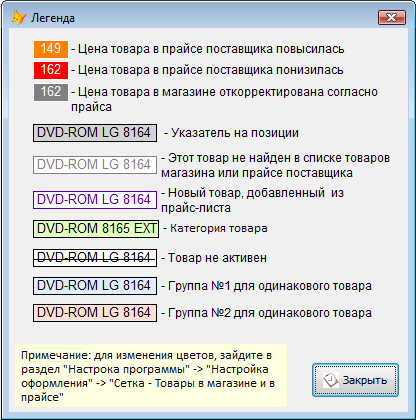Image resolution: width=416 pixels, height=420 pixels.
Task: Click the 'Указатель на позиции' label
Action: (231, 133)
